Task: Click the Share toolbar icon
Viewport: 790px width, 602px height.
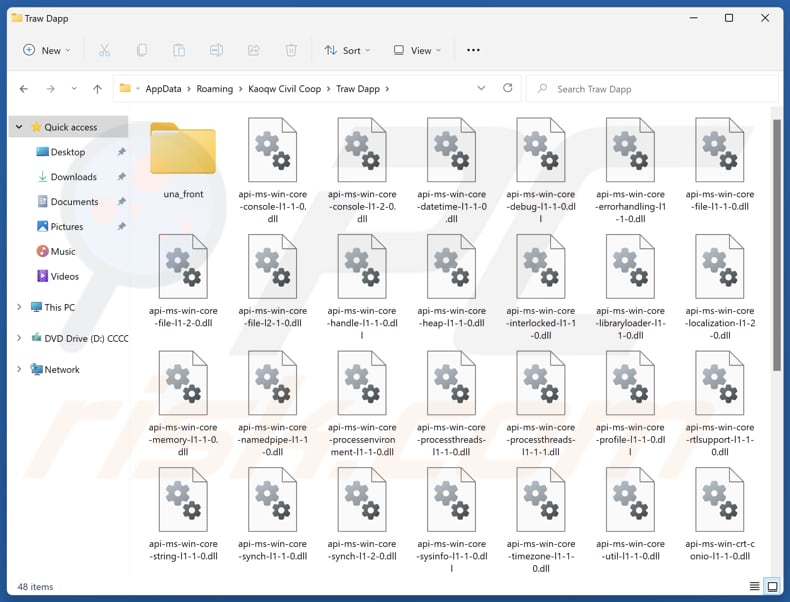Action: tap(253, 50)
